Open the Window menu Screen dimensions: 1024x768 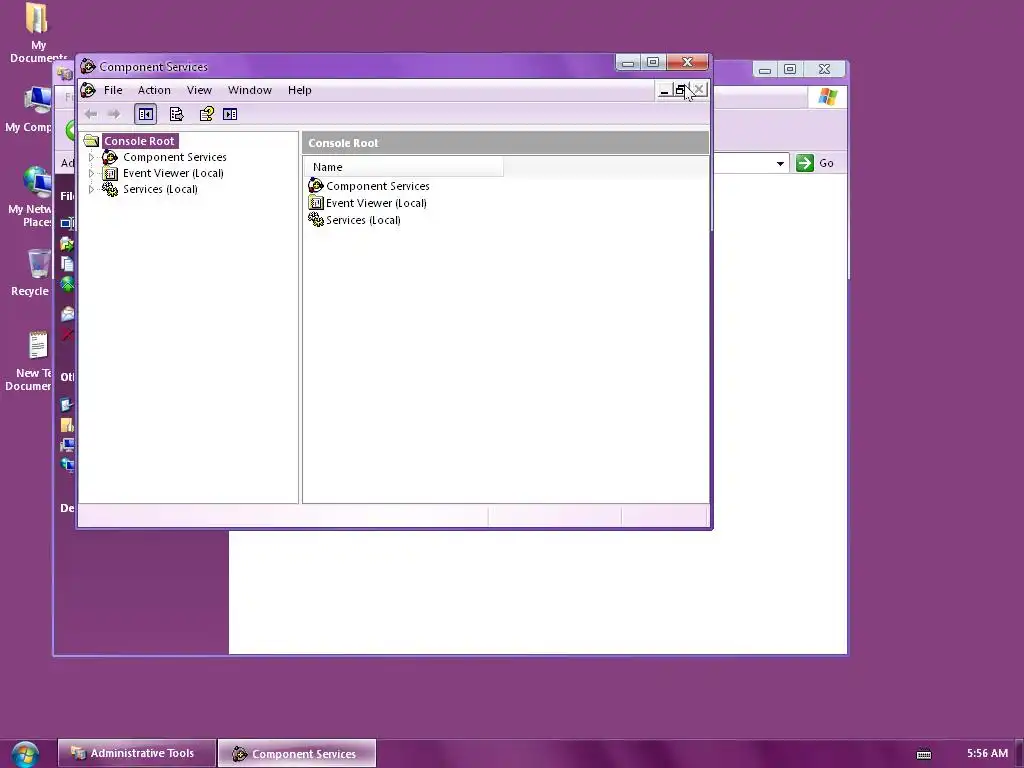click(x=249, y=90)
